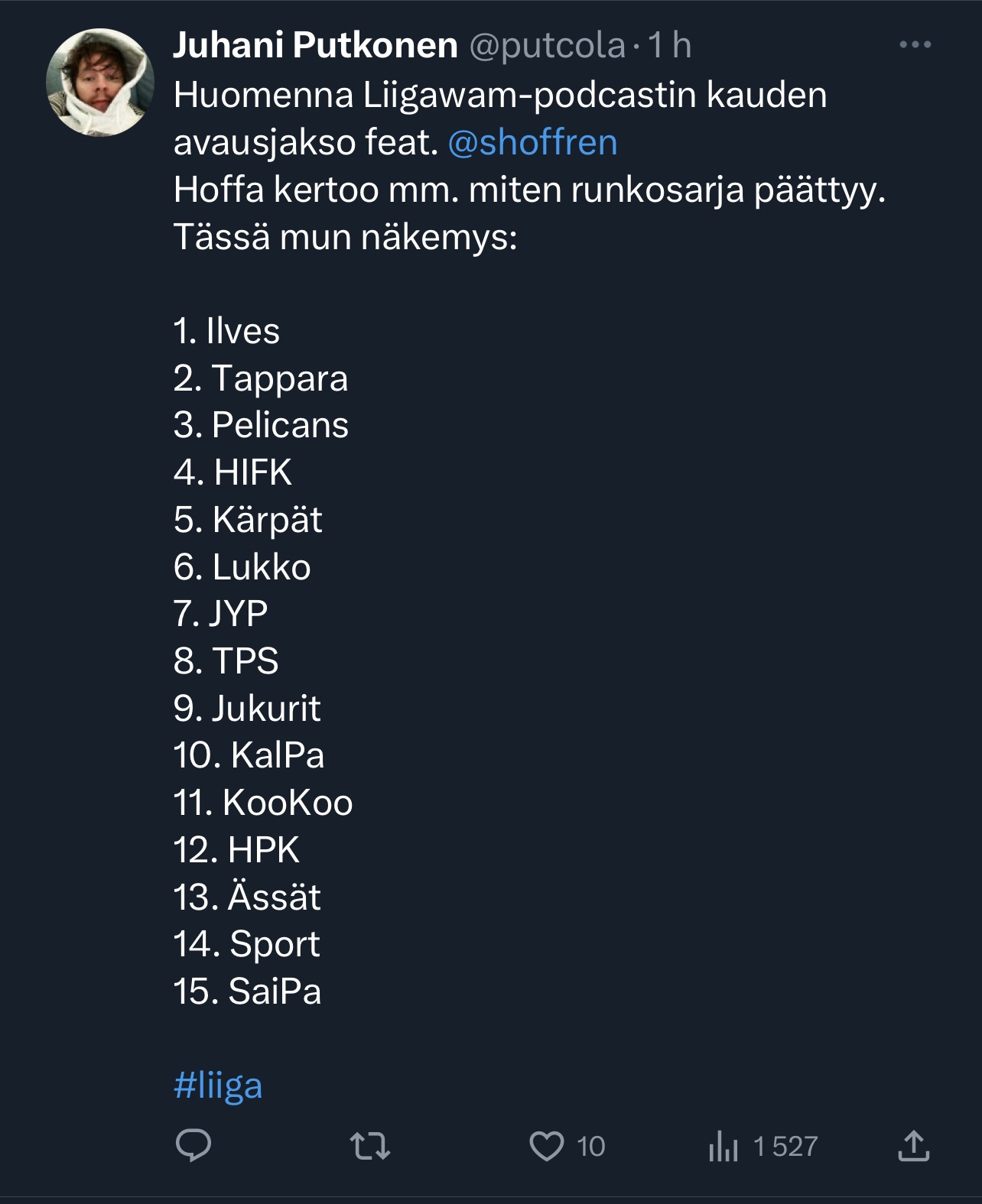
Task: Like the tweet with the heart icon
Action: click(x=546, y=1146)
